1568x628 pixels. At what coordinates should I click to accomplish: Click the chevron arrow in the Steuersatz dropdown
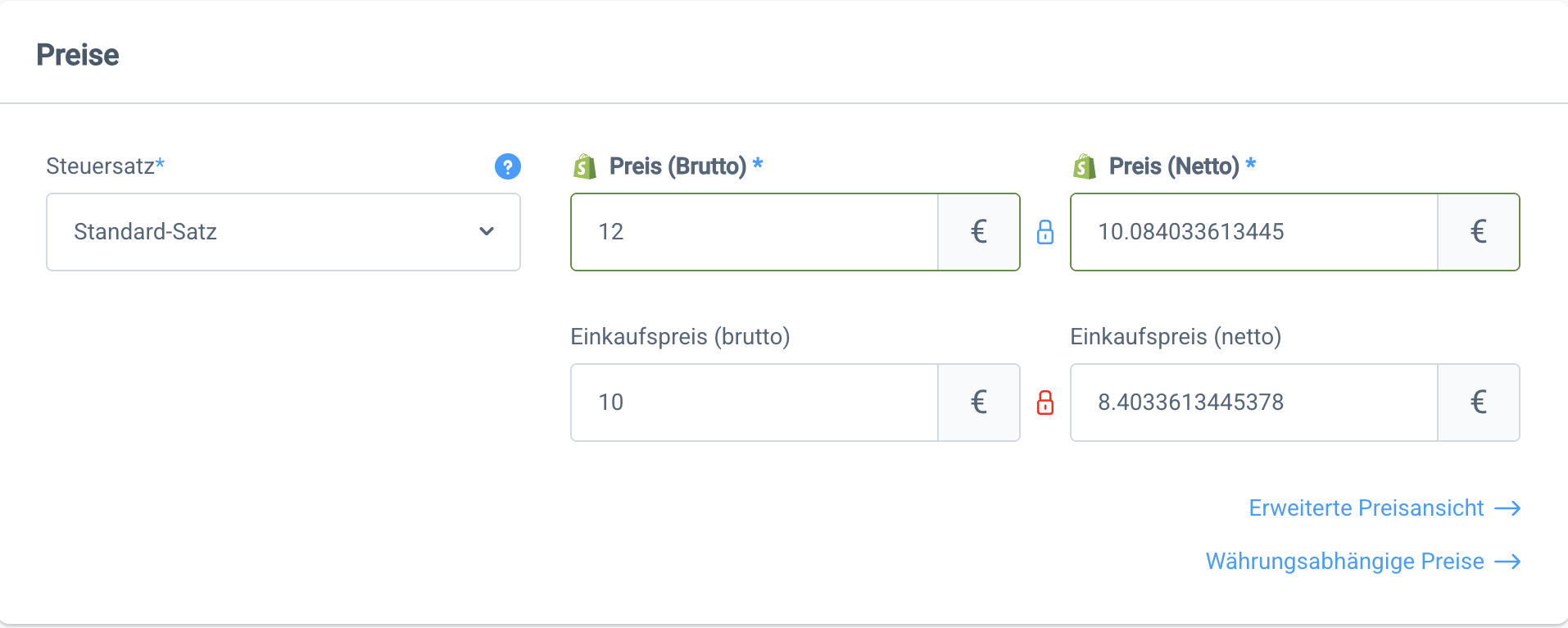click(x=487, y=232)
